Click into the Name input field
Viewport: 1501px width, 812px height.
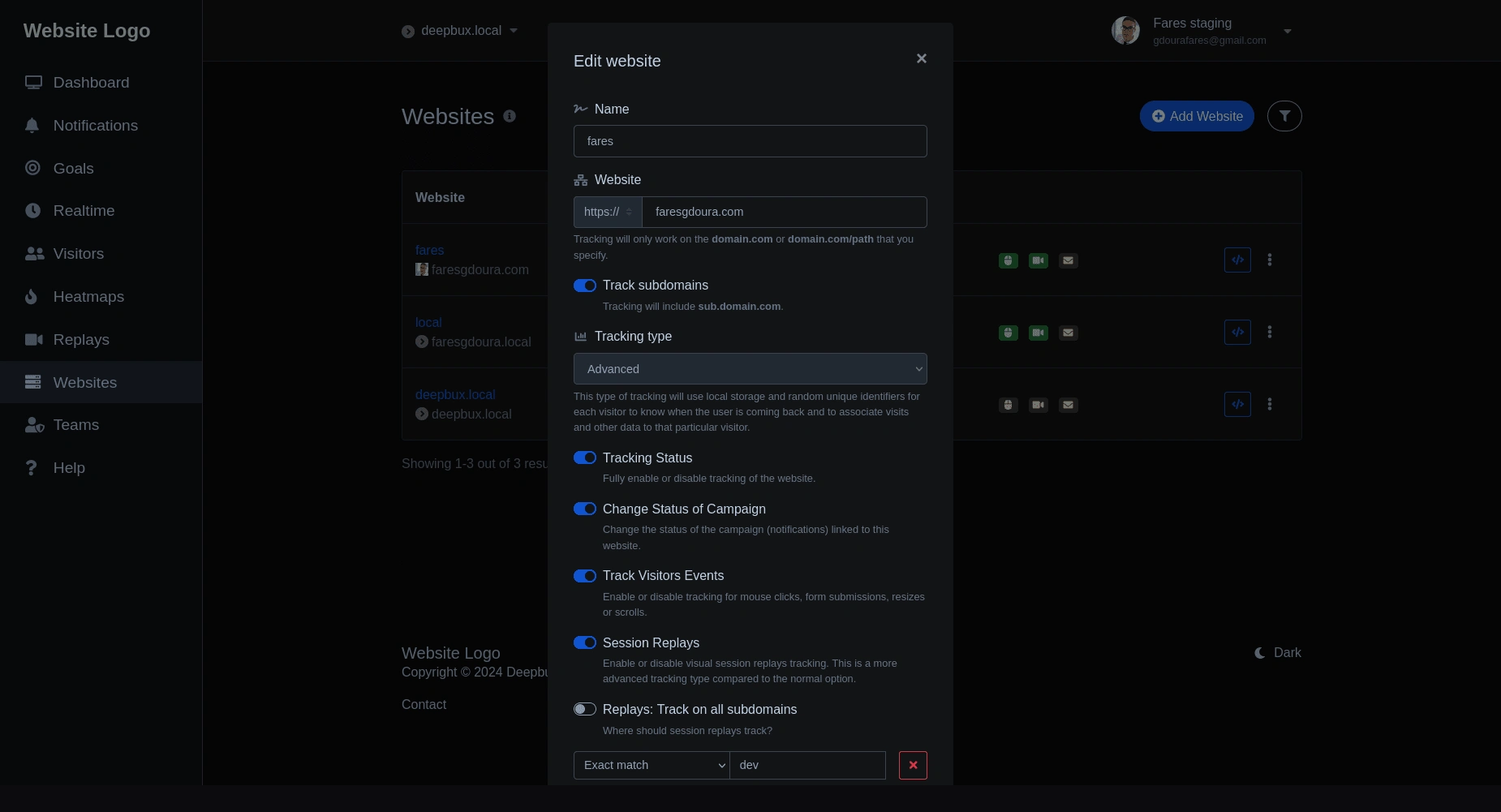click(750, 141)
